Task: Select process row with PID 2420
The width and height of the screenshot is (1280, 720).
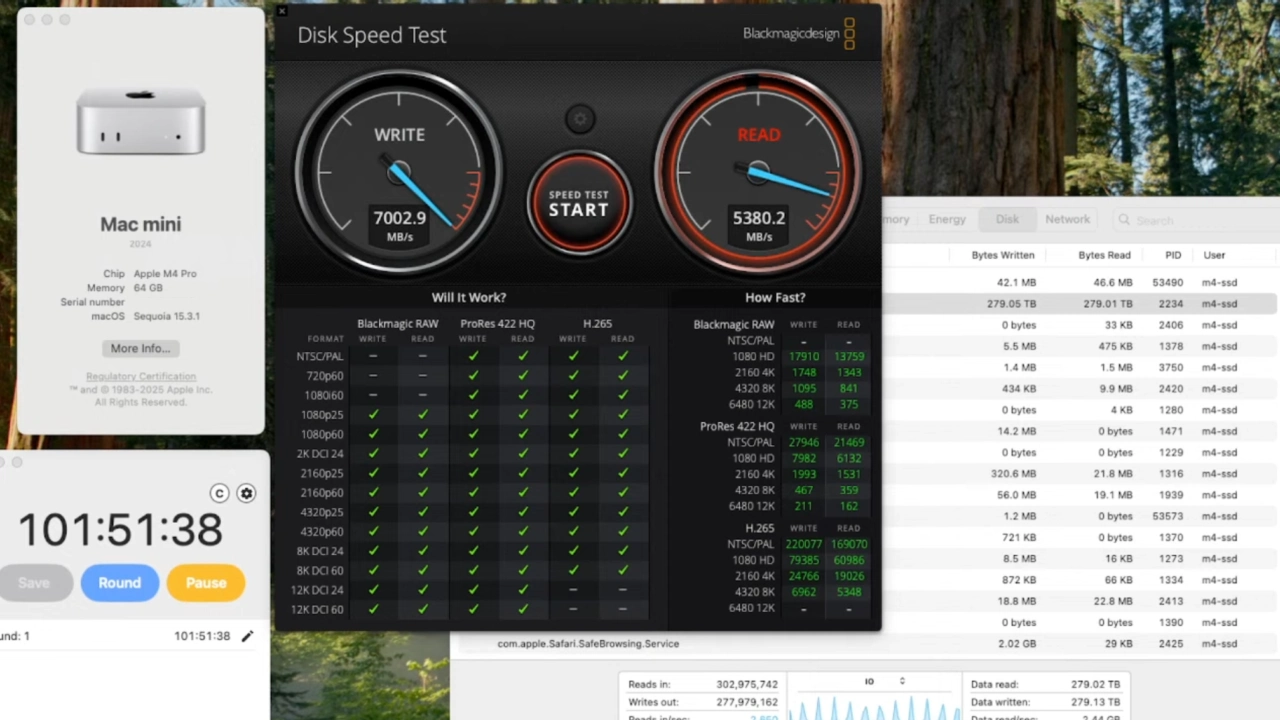Action: [x=1078, y=389]
